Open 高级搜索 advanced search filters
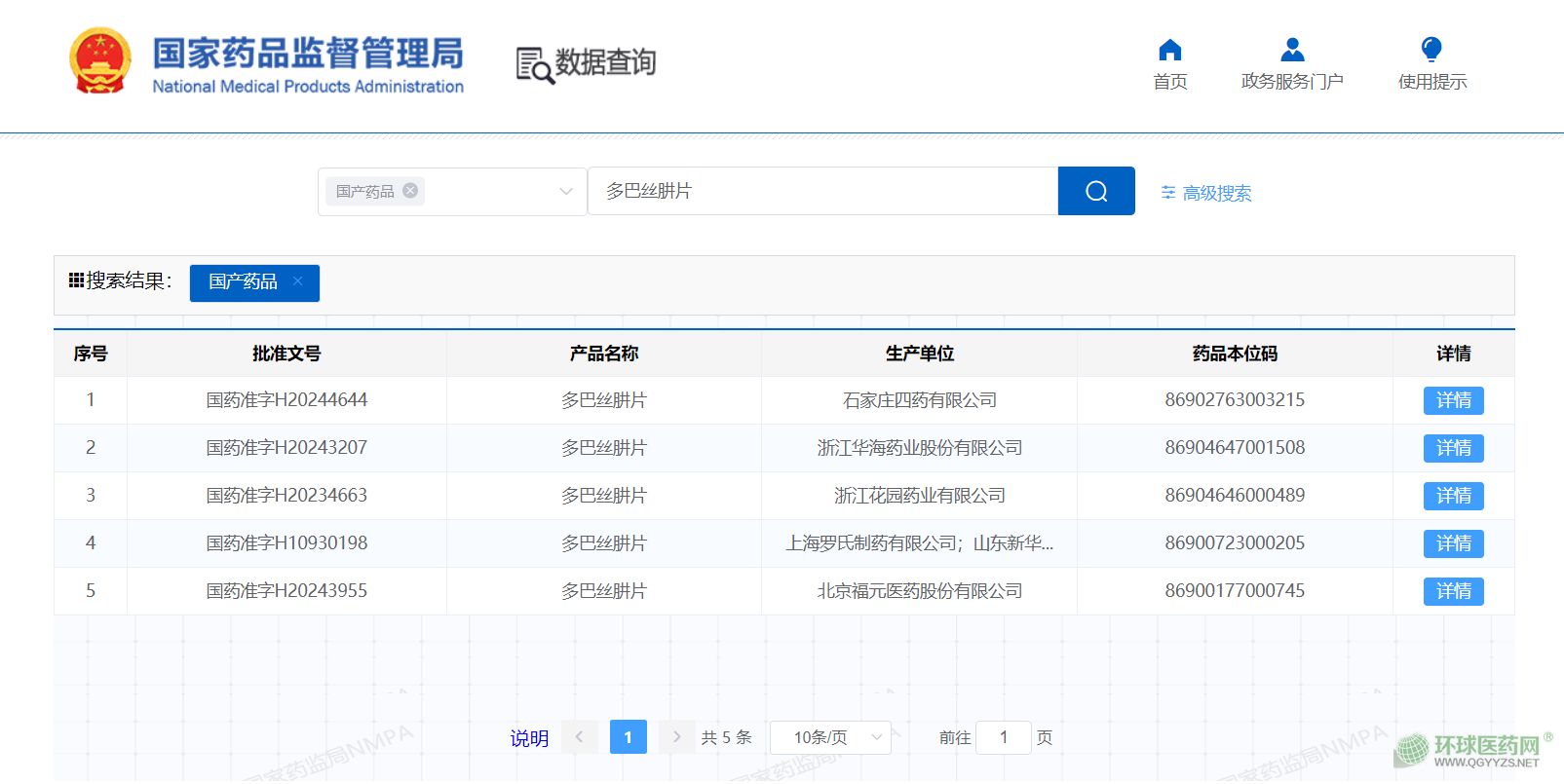This screenshot has height=784, width=1564. point(1206,193)
